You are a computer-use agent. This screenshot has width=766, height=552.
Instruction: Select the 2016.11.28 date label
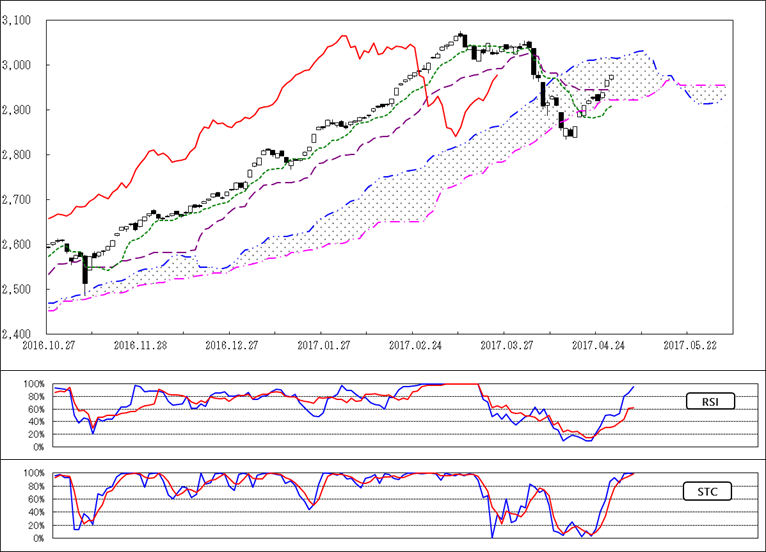(138, 344)
